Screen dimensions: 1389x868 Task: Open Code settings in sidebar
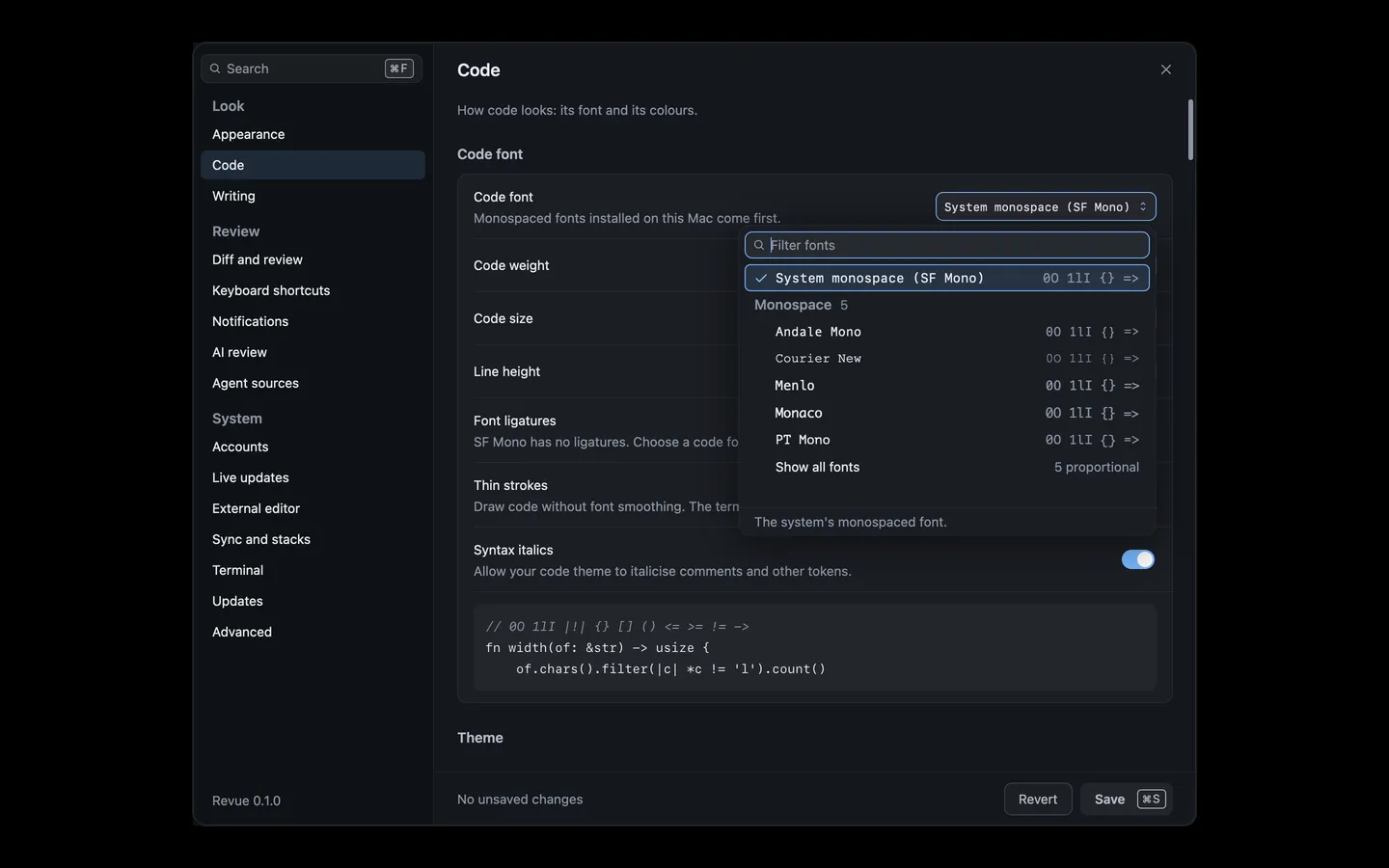pos(313,165)
